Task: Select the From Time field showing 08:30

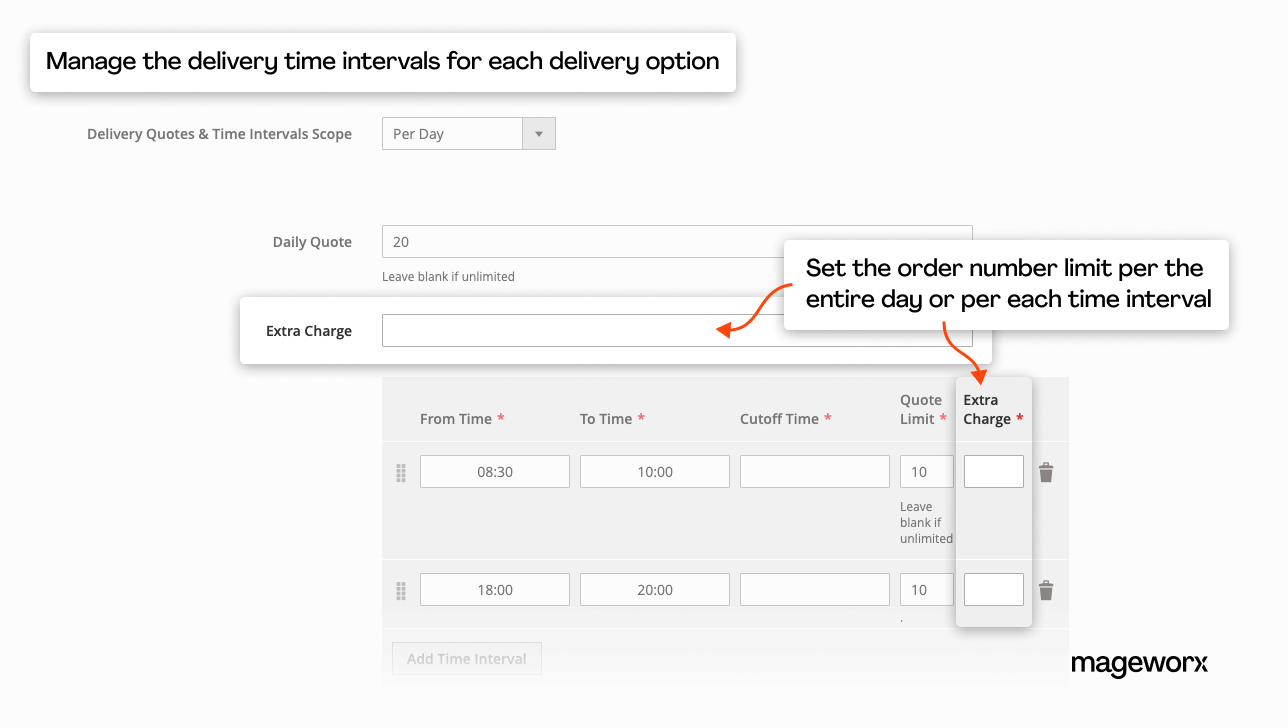Action: (494, 471)
